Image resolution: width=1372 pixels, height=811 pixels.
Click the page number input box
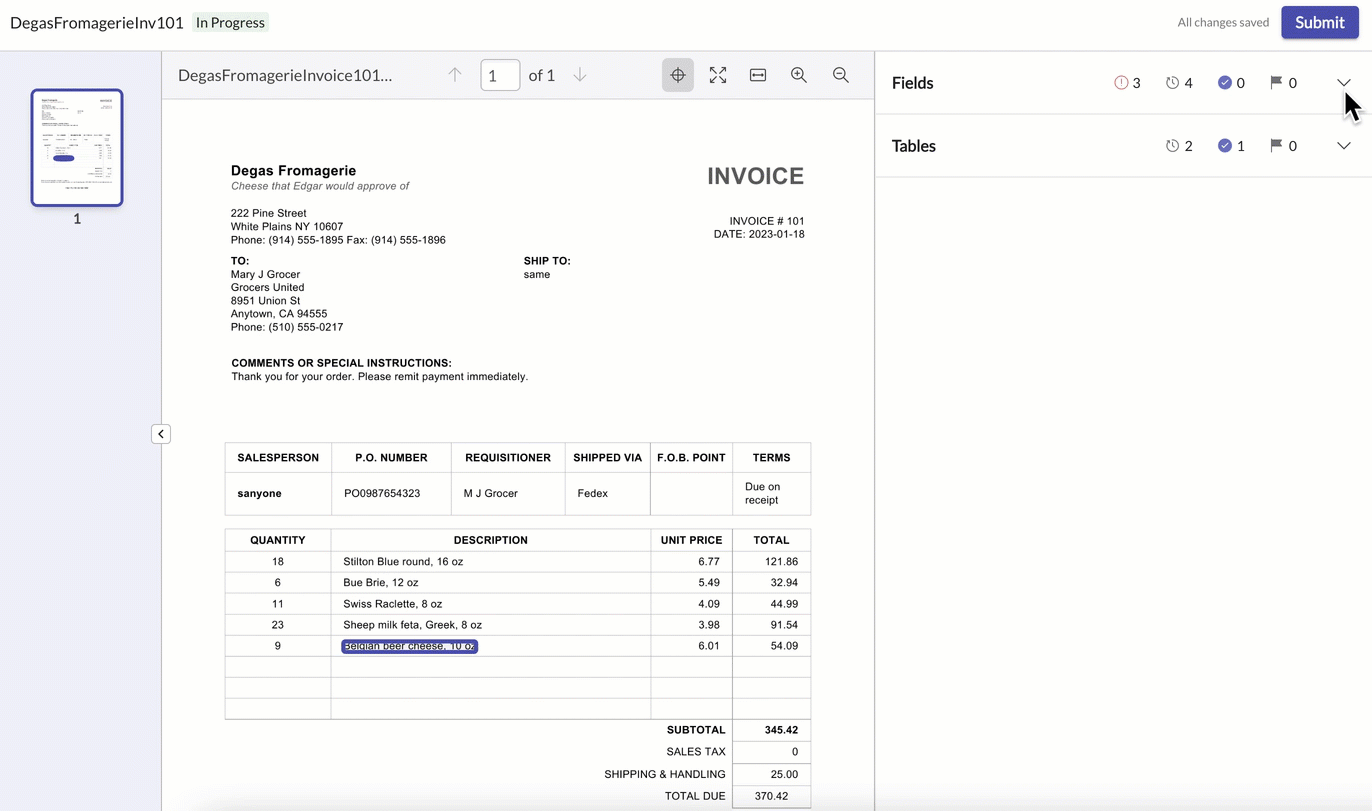click(x=500, y=75)
